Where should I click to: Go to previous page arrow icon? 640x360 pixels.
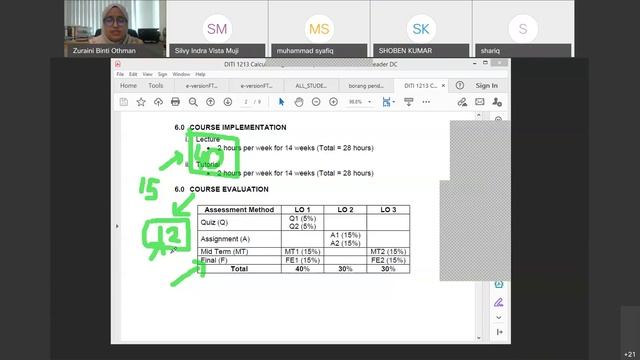click(x=210, y=102)
